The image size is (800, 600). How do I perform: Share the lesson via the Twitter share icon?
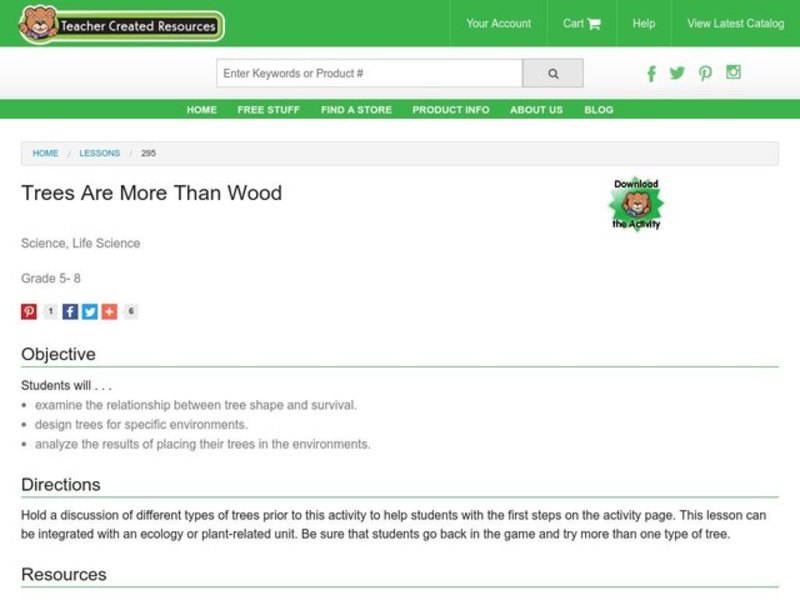click(x=90, y=311)
